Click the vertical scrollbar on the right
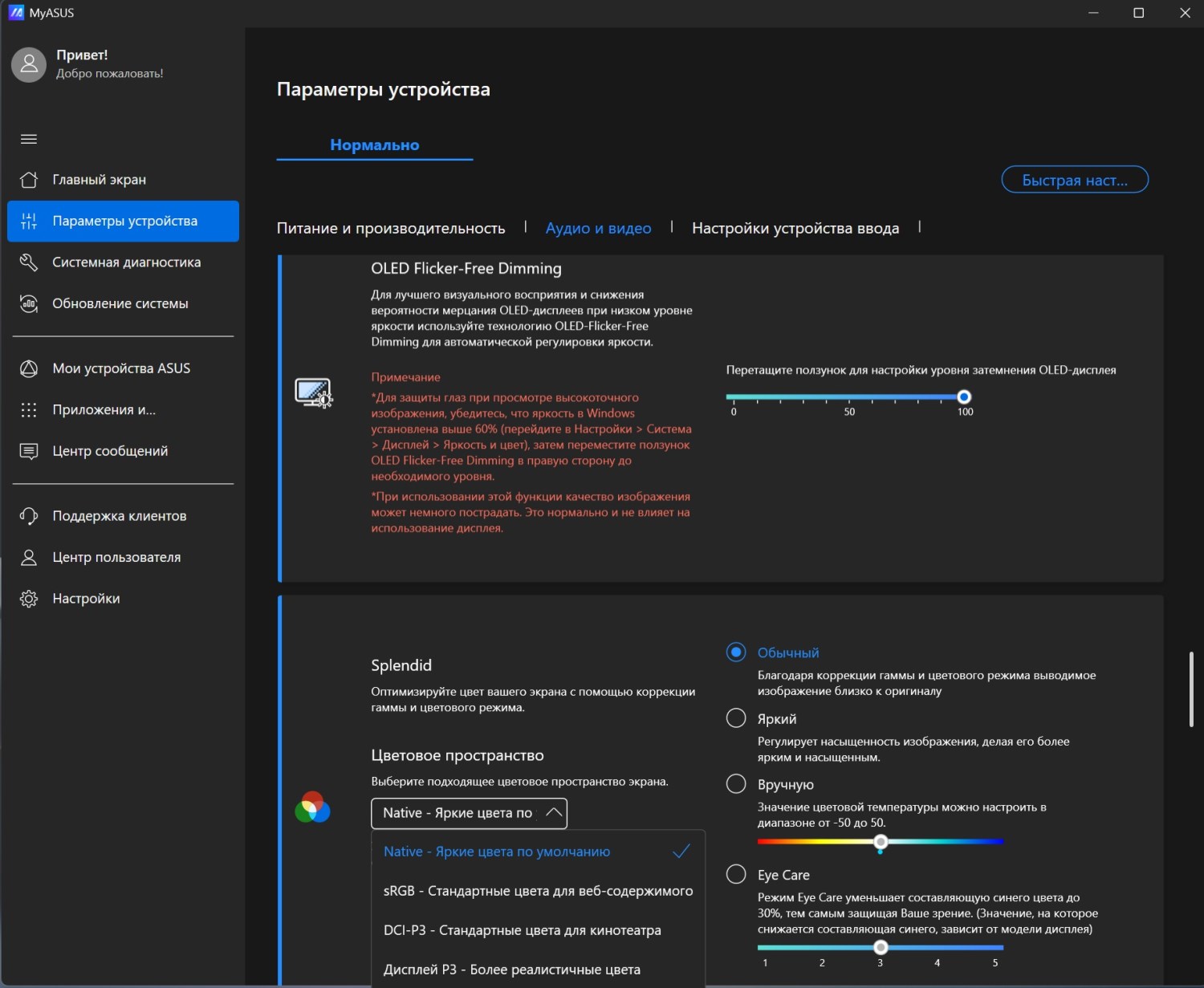This screenshot has width=1204, height=988. pos(1191,689)
